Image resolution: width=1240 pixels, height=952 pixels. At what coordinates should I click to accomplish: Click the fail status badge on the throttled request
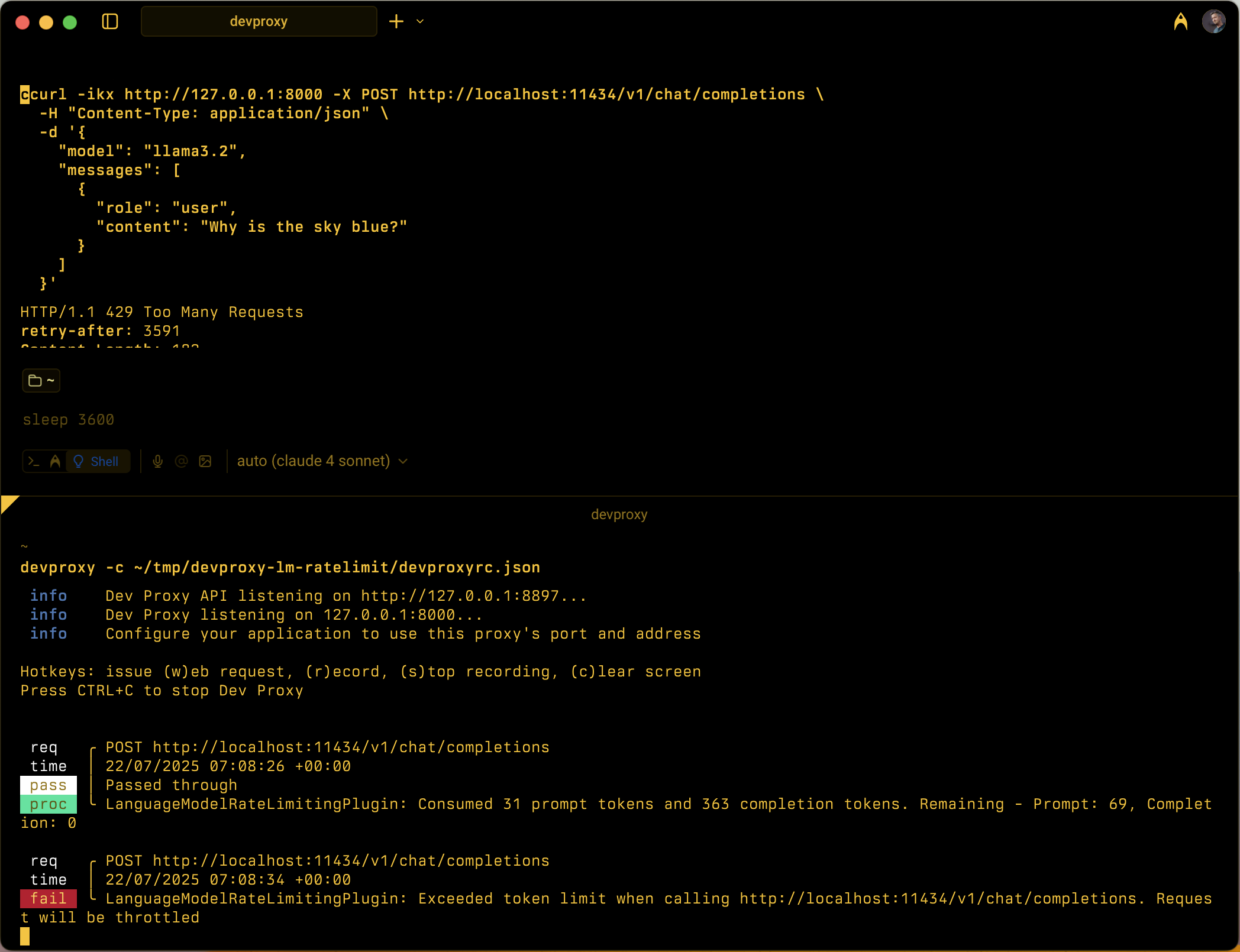(48, 898)
